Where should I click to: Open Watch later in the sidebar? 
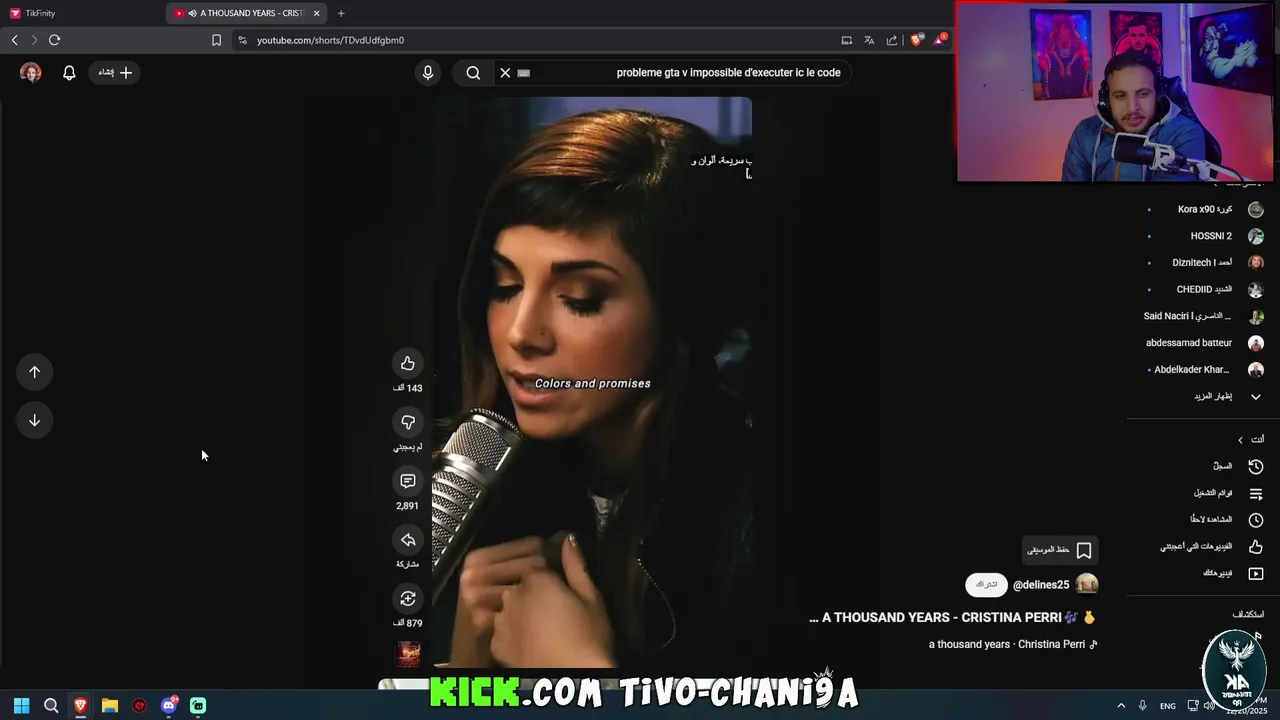tap(1226, 520)
